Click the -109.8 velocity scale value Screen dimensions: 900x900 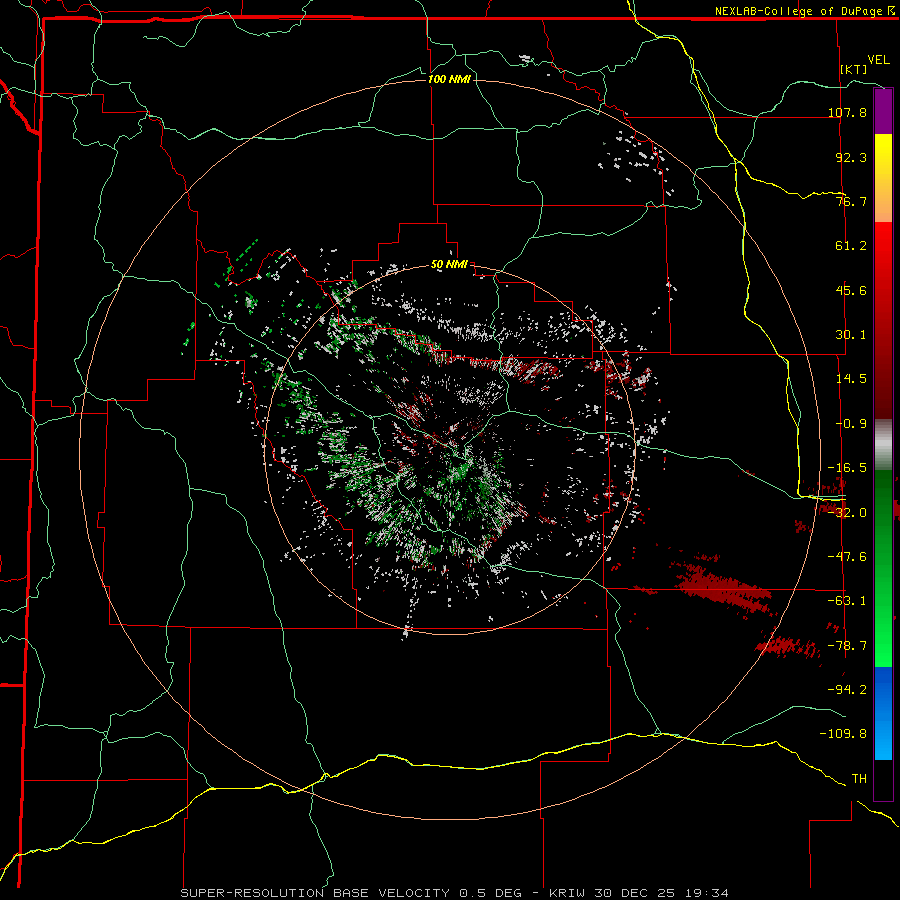click(x=843, y=734)
